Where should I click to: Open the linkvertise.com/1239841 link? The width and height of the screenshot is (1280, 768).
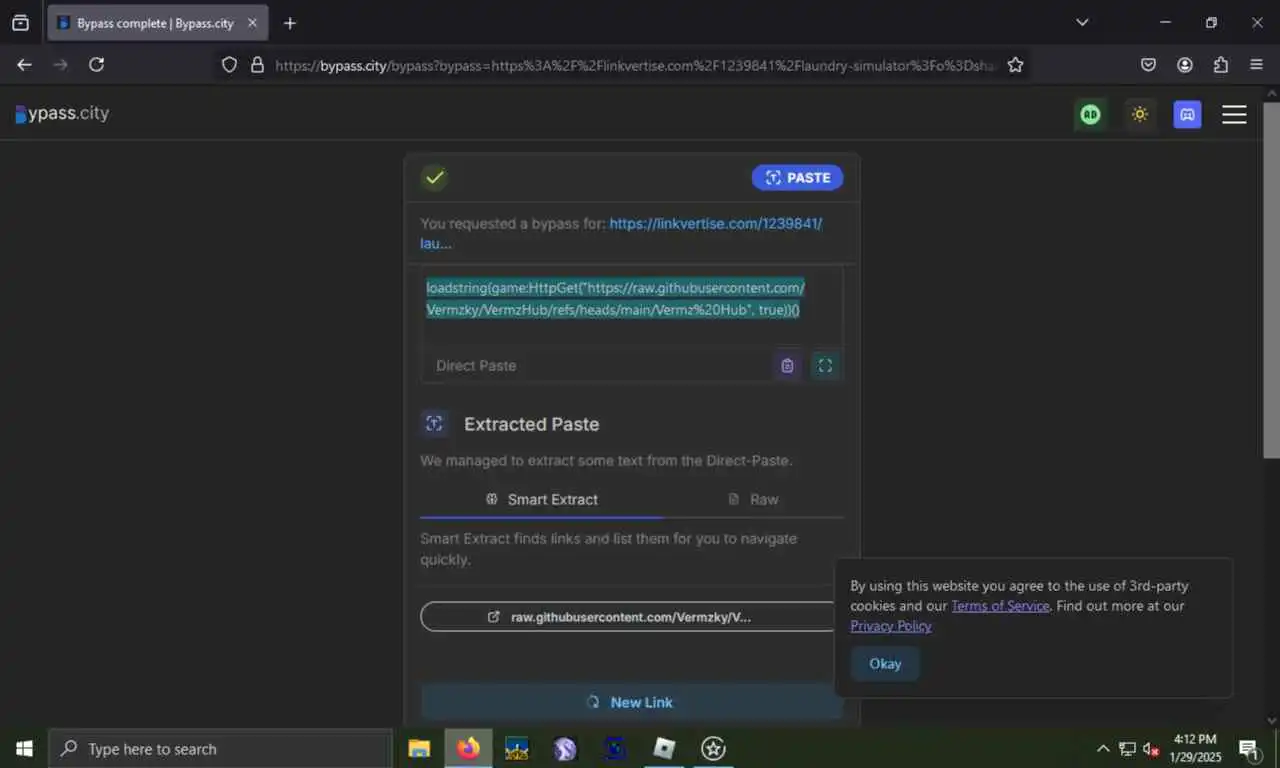pos(716,223)
